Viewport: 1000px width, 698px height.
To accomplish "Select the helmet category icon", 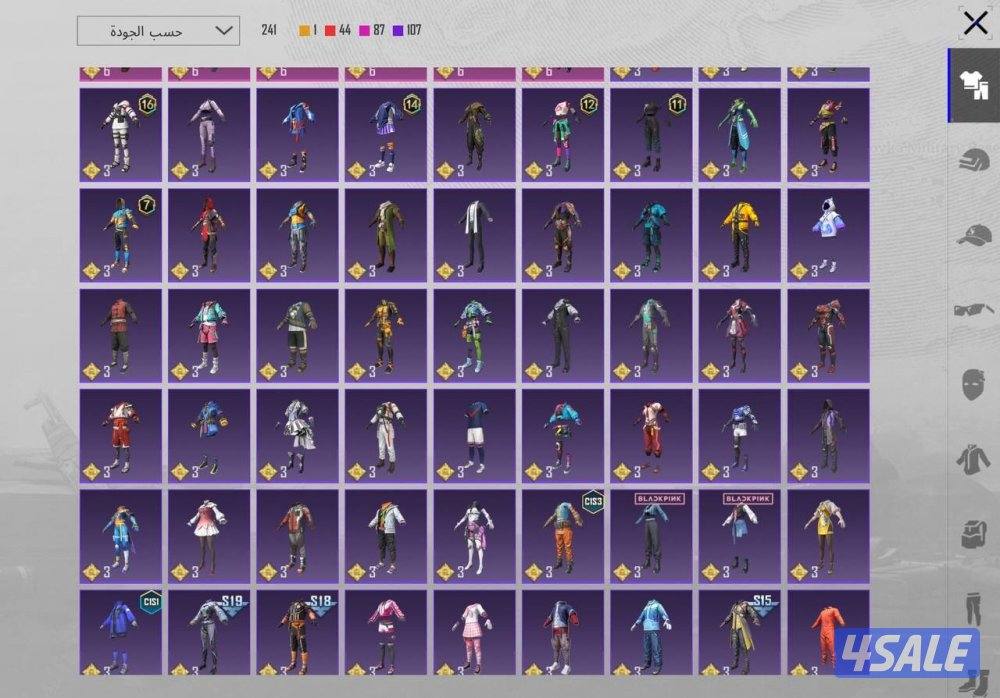I will [x=971, y=160].
